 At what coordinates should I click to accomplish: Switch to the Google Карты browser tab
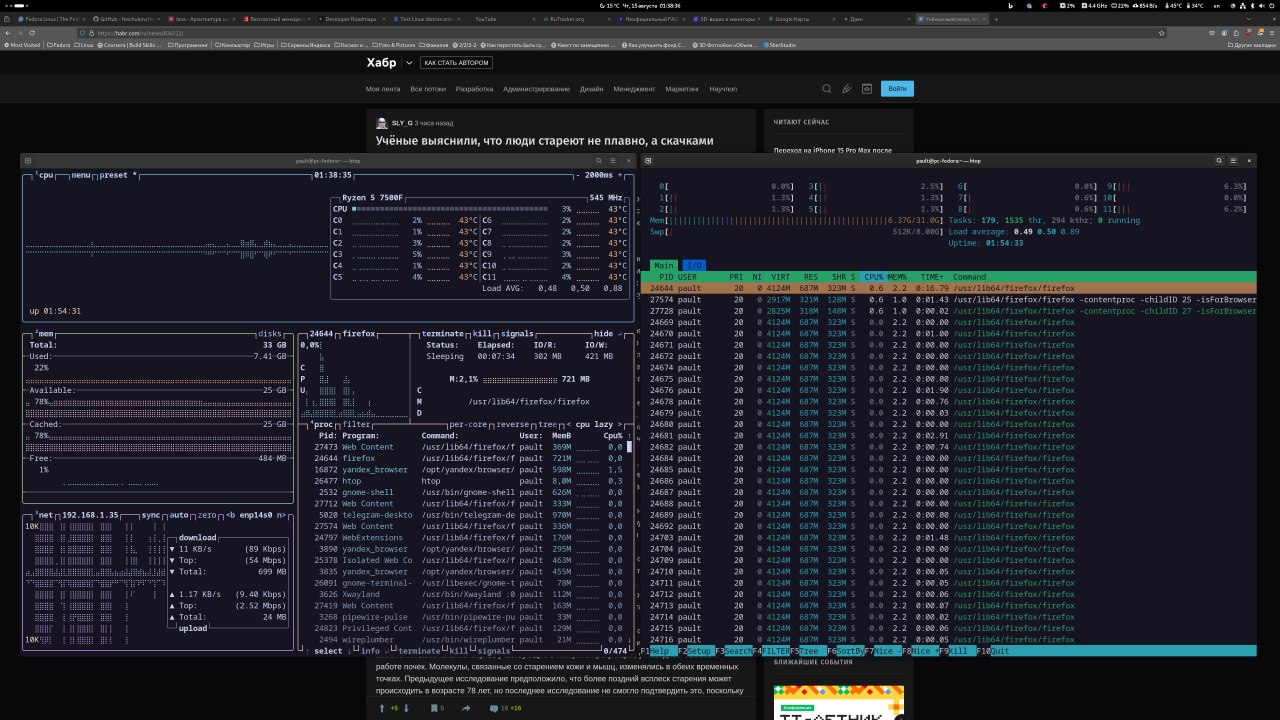coord(806,19)
